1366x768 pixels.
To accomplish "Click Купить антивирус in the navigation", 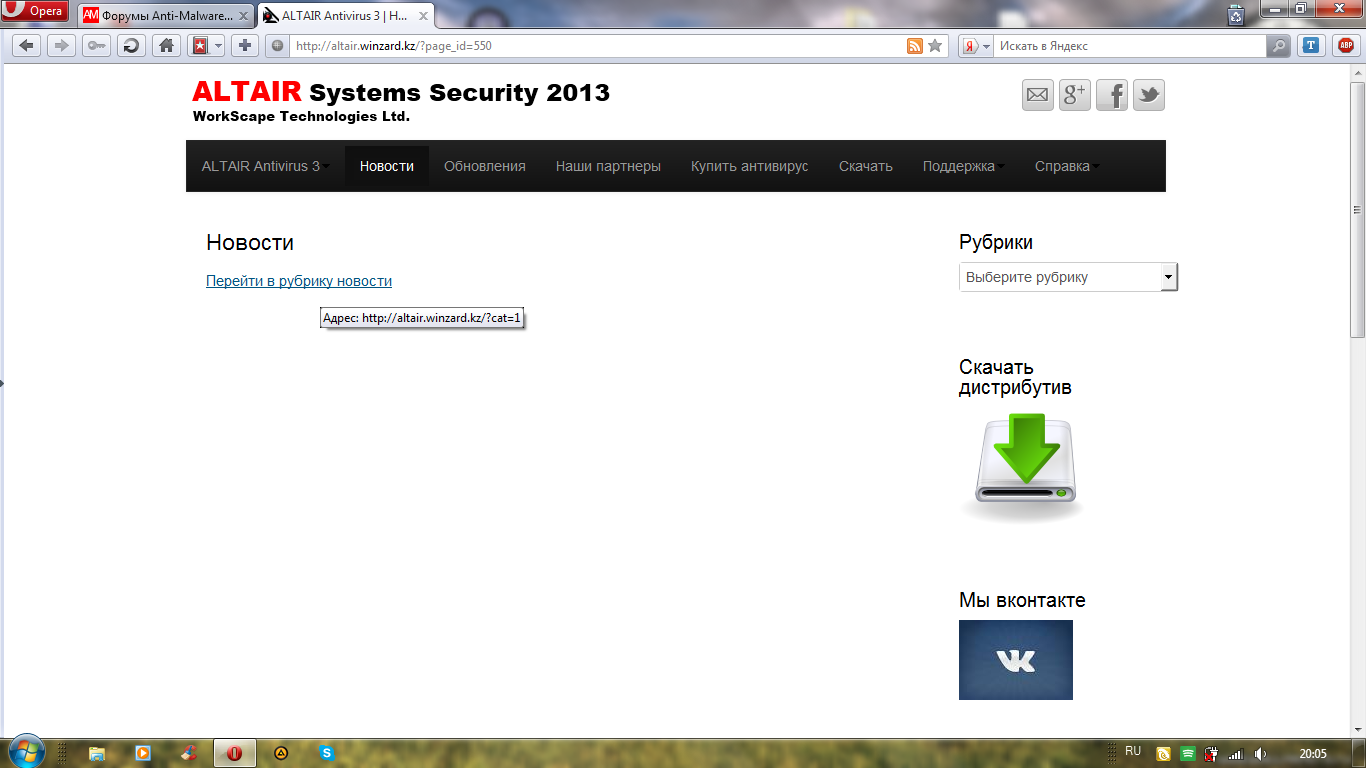I will 750,166.
